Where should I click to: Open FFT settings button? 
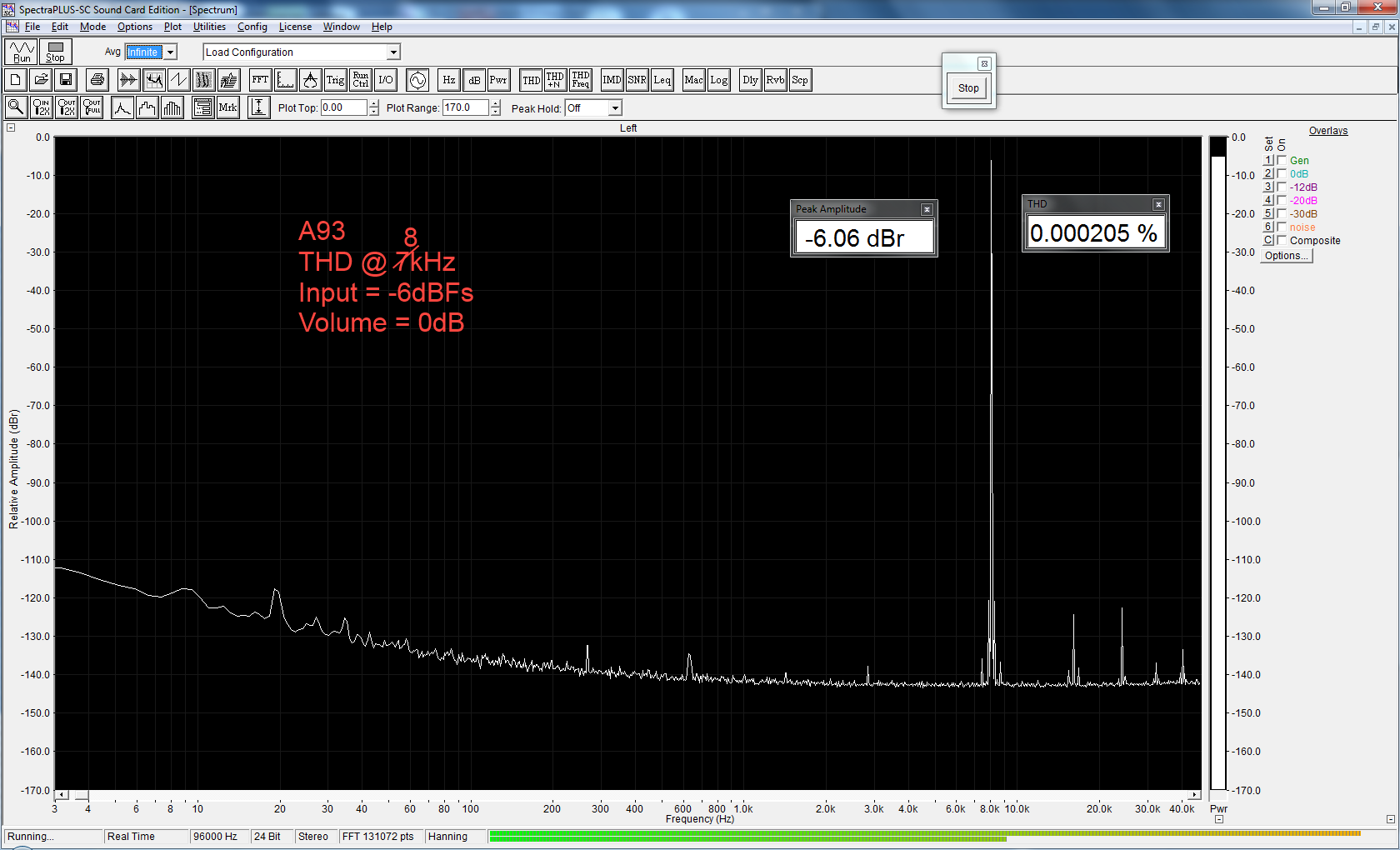pos(261,80)
